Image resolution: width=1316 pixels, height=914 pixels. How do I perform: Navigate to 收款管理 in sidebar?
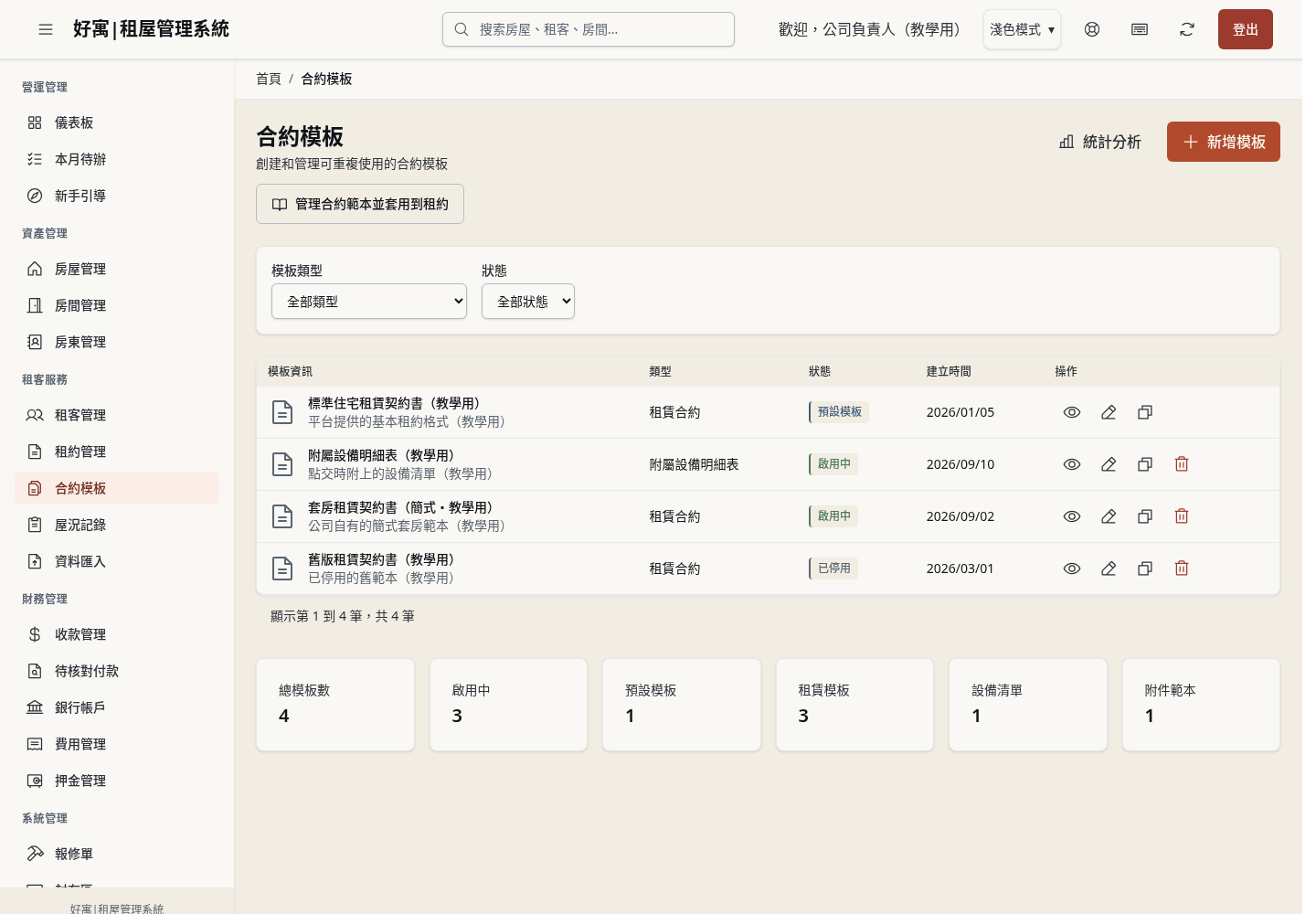point(117,634)
